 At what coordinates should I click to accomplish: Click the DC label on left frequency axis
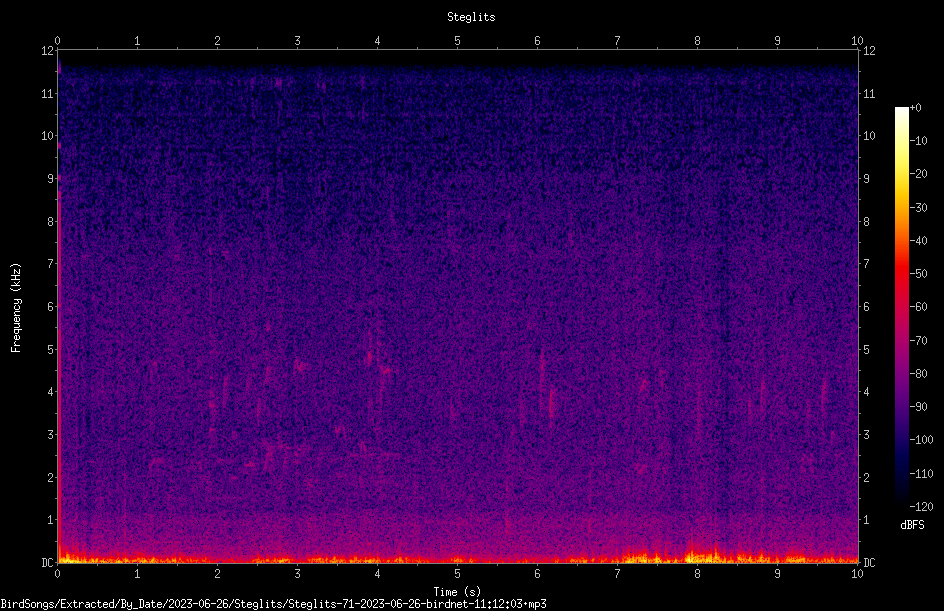tap(47, 562)
